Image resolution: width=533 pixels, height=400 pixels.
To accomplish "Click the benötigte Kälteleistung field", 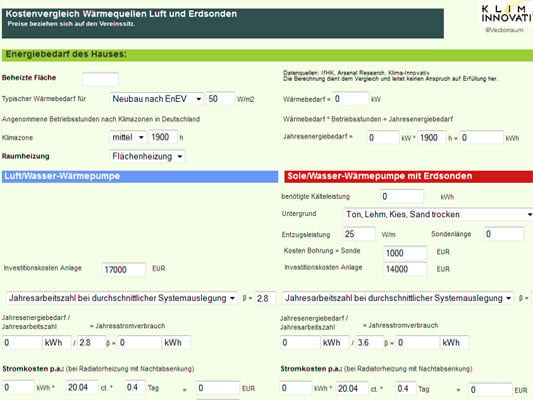I will pos(402,196).
